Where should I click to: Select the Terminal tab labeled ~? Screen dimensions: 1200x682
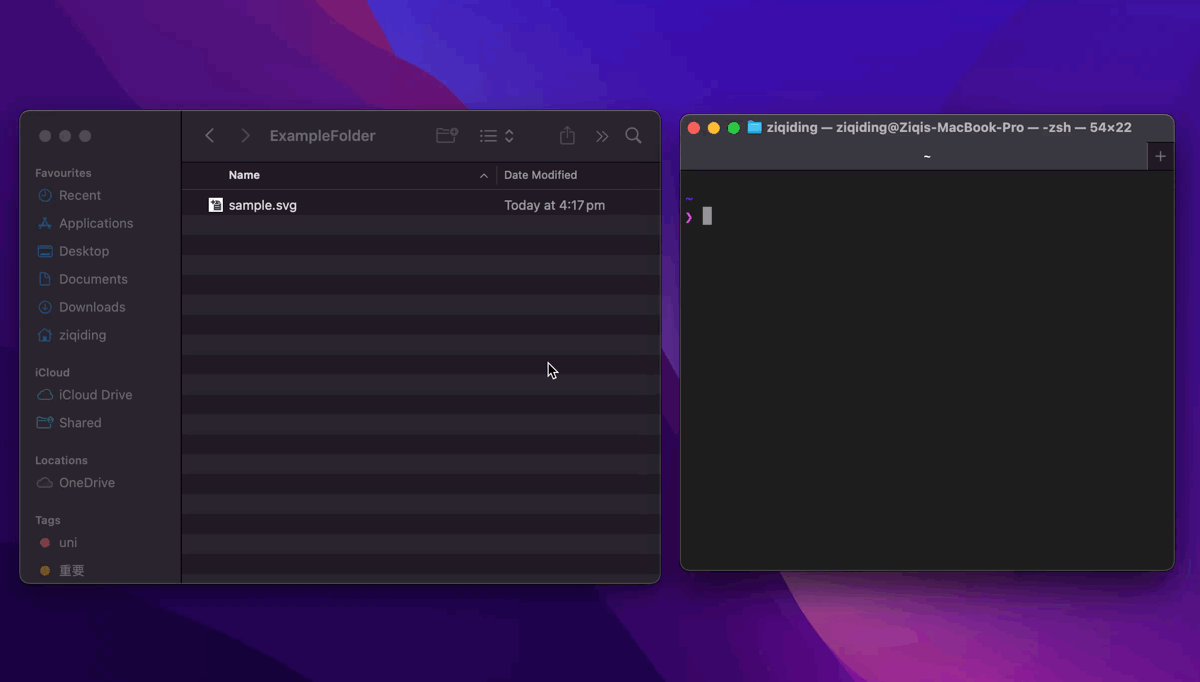926,156
